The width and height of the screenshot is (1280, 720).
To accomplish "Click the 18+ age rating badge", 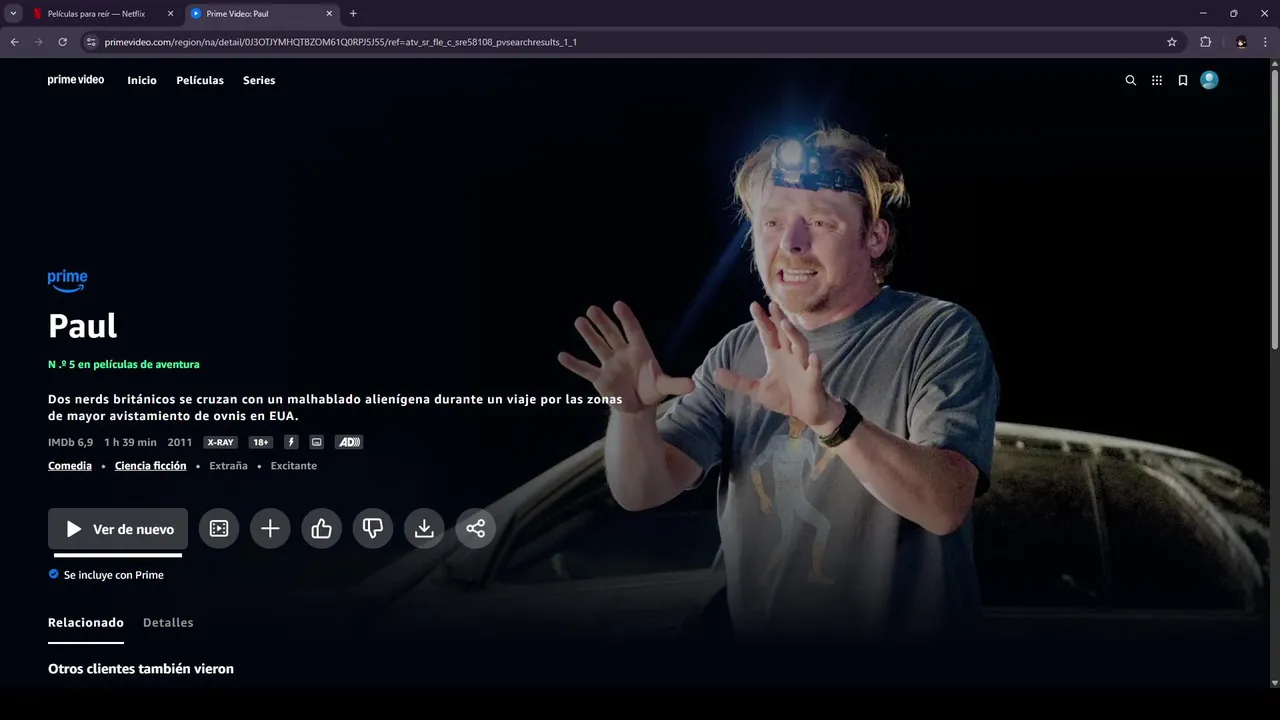I will click(x=261, y=442).
